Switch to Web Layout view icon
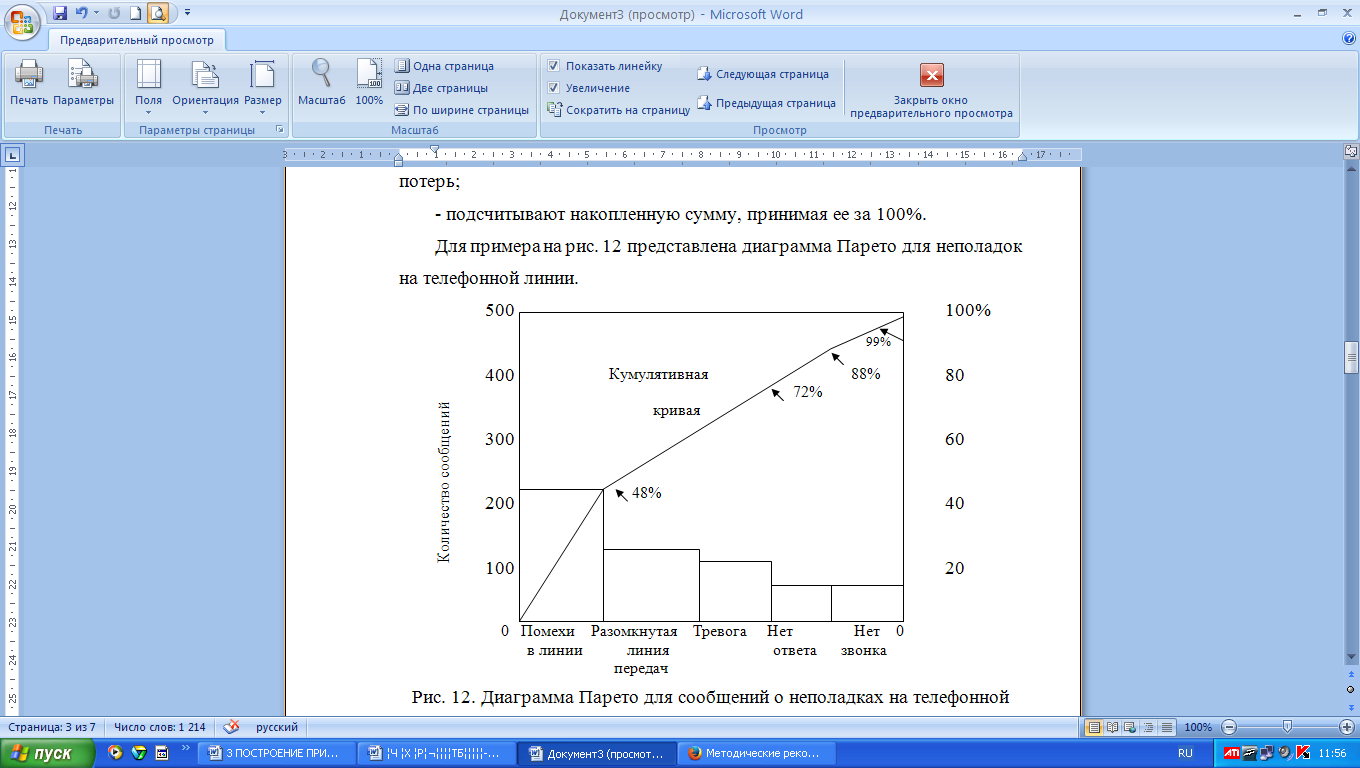This screenshot has height=768, width=1360. point(1128,727)
